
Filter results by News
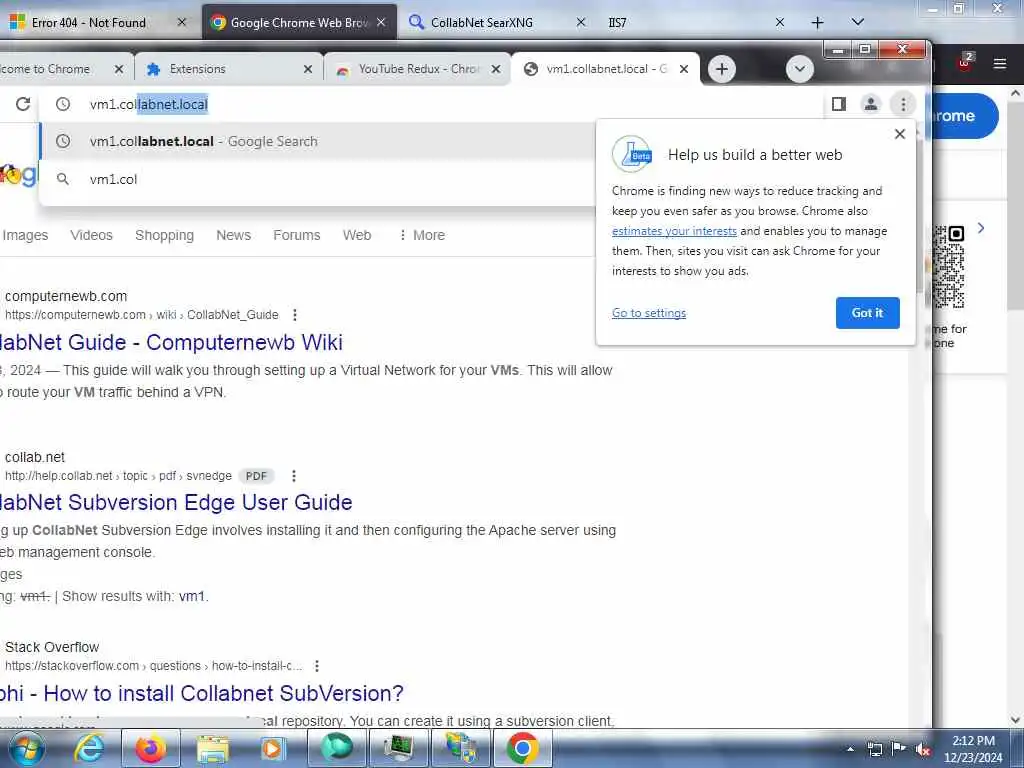(233, 235)
